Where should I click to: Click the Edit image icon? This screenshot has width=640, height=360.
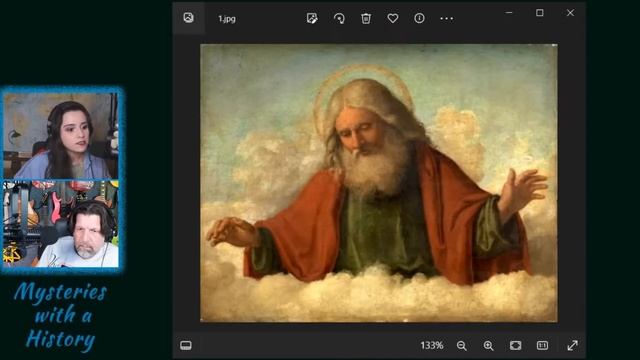click(x=312, y=18)
